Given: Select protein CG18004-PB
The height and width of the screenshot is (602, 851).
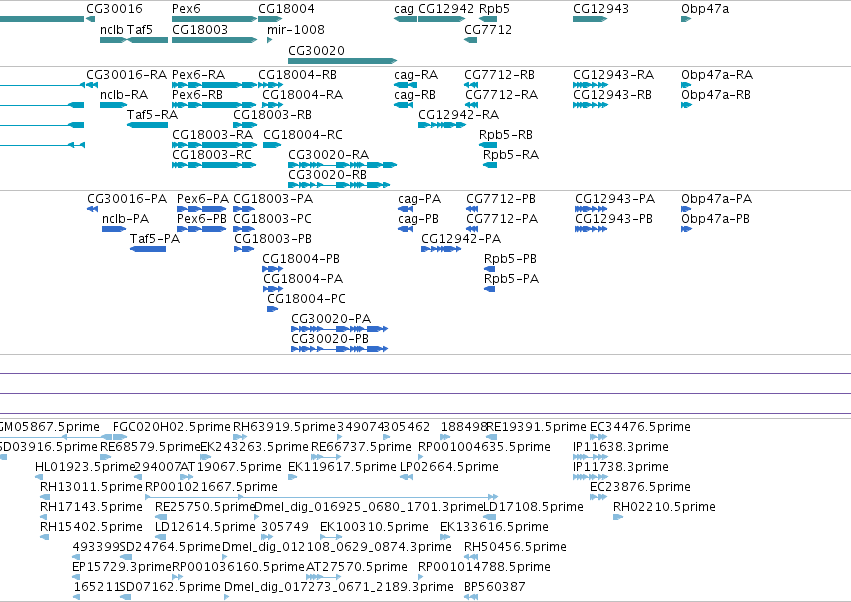Looking at the screenshot, I should pyautogui.click(x=301, y=259).
